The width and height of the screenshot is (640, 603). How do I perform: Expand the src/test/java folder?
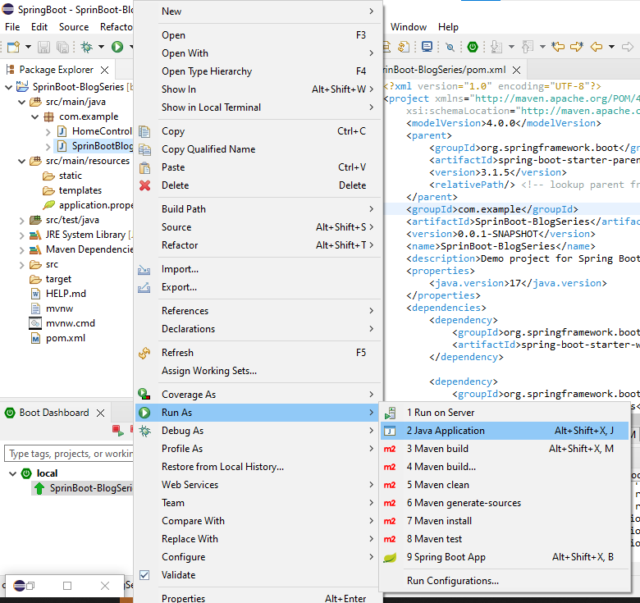point(22,220)
